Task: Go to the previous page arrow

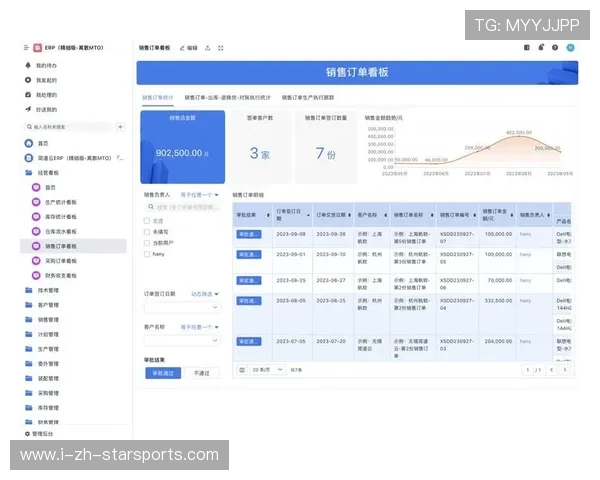Action: click(551, 370)
